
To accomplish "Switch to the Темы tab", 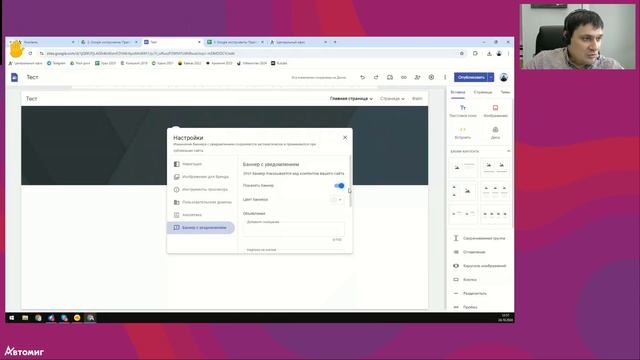I will click(x=505, y=93).
